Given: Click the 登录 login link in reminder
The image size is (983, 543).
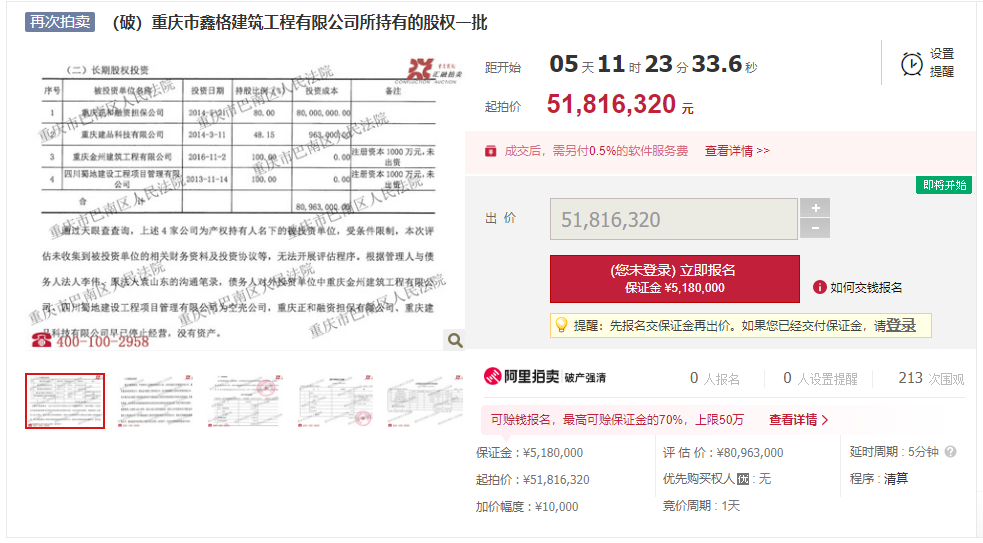Looking at the screenshot, I should (901, 325).
